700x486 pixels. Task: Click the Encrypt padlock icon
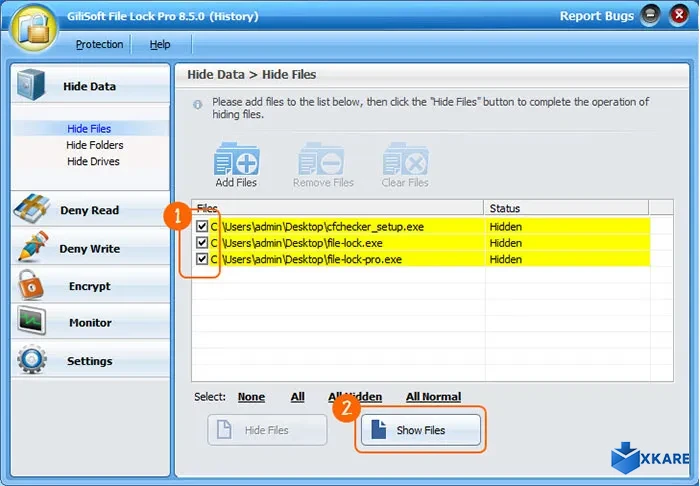(30, 285)
